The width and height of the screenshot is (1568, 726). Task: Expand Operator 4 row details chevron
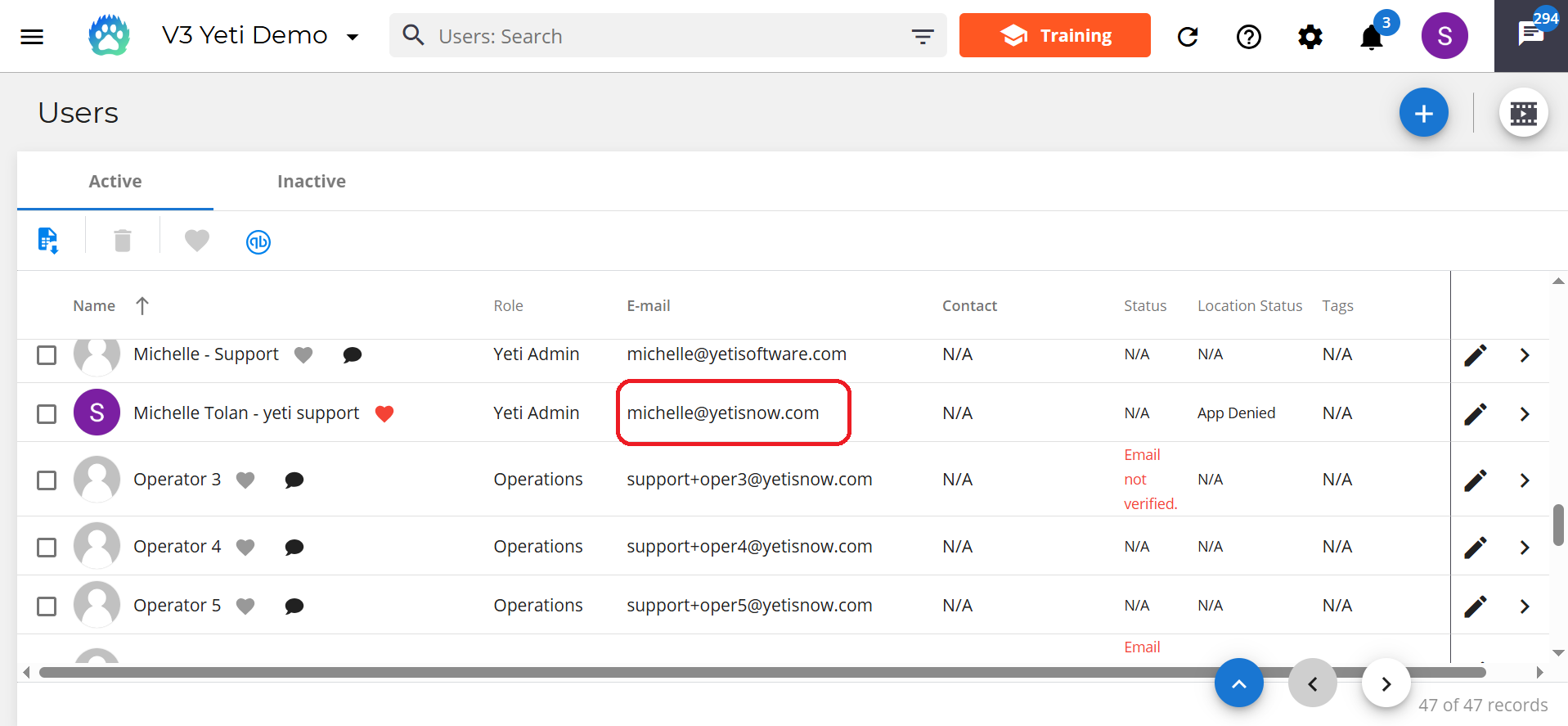(1525, 547)
